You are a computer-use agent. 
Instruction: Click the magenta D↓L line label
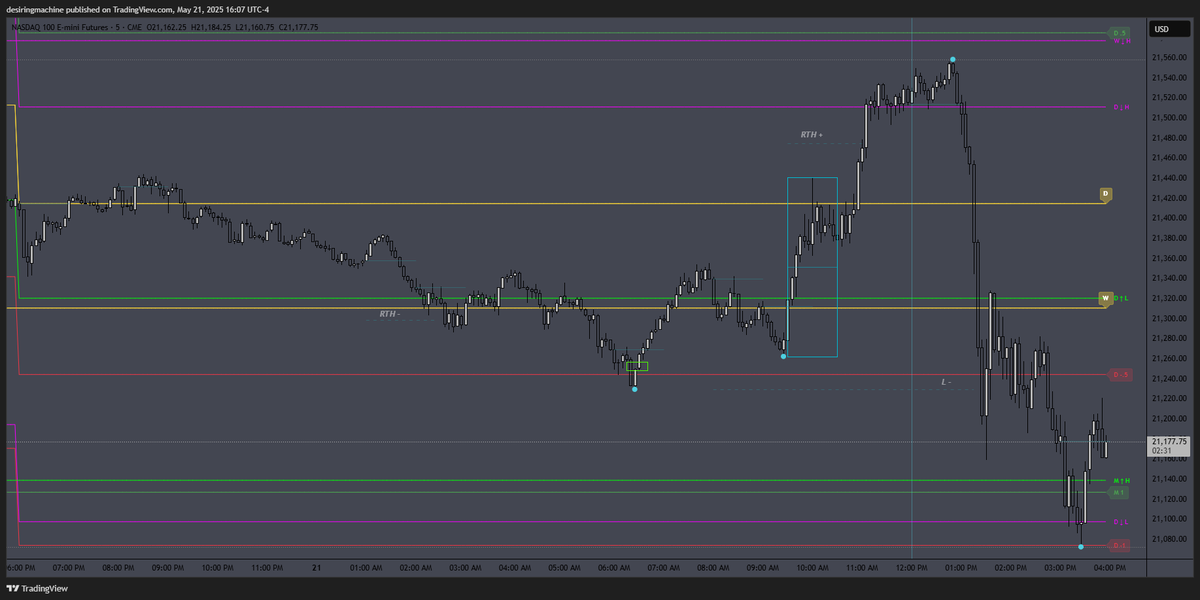1121,522
